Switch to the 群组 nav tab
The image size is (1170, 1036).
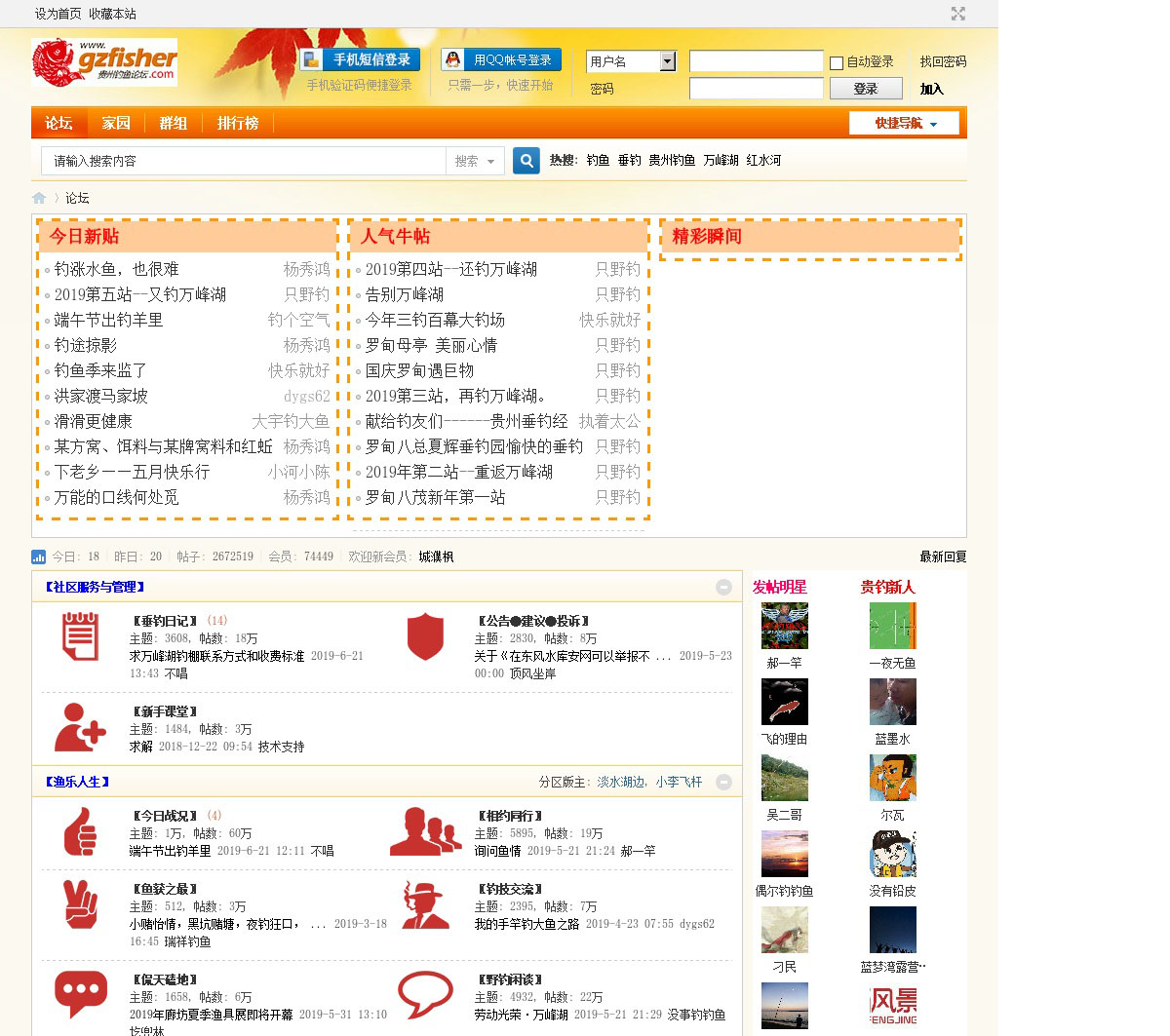pyautogui.click(x=174, y=123)
